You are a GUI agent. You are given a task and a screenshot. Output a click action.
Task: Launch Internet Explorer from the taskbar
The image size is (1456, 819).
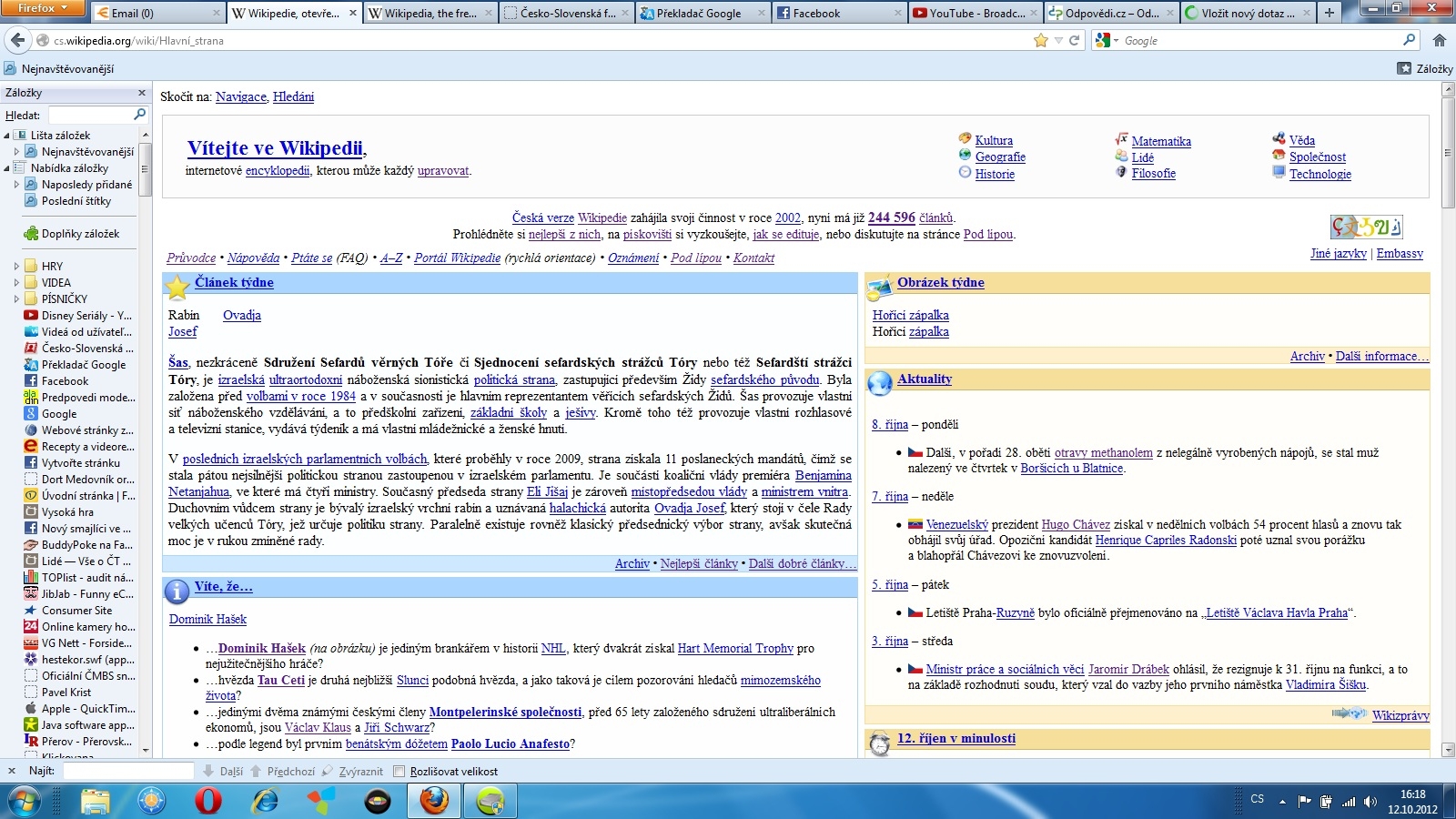click(265, 801)
